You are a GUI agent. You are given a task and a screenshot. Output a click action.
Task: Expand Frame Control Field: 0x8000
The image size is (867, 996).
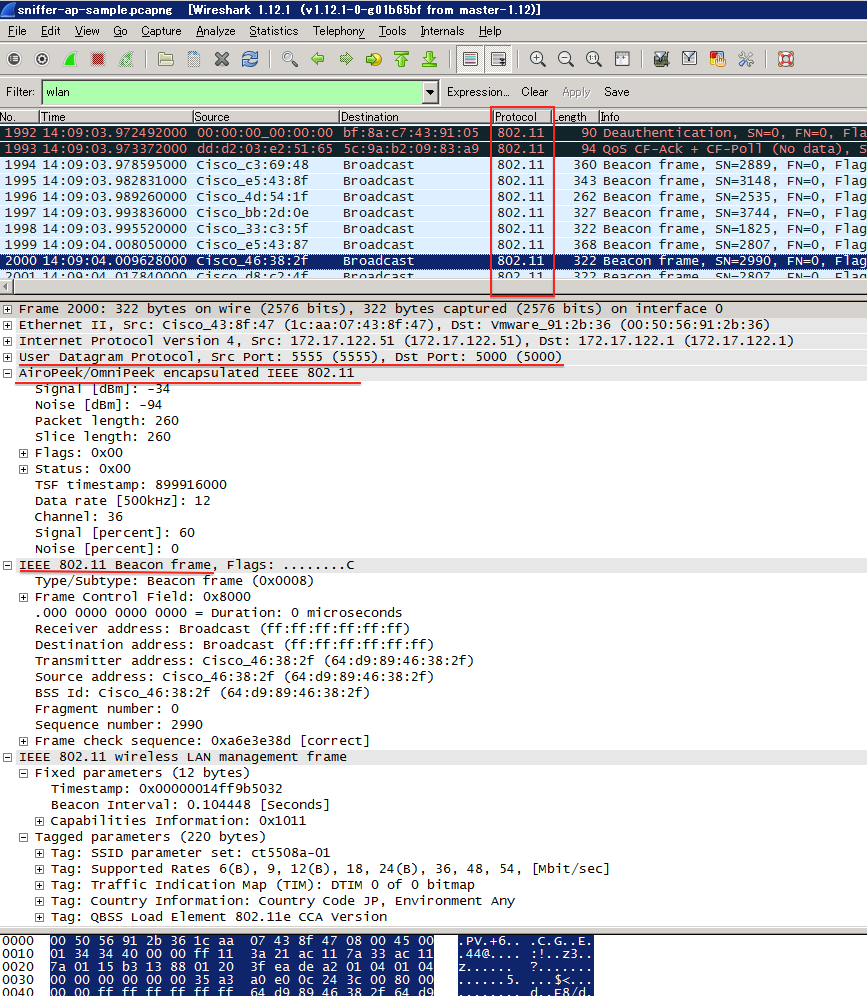point(24,597)
